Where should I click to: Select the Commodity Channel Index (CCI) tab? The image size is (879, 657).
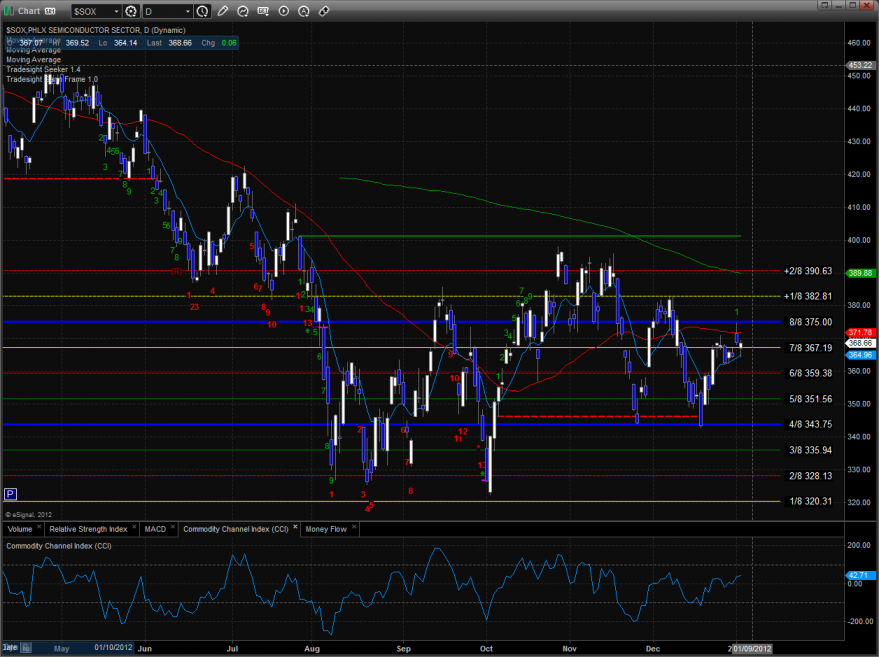235,529
